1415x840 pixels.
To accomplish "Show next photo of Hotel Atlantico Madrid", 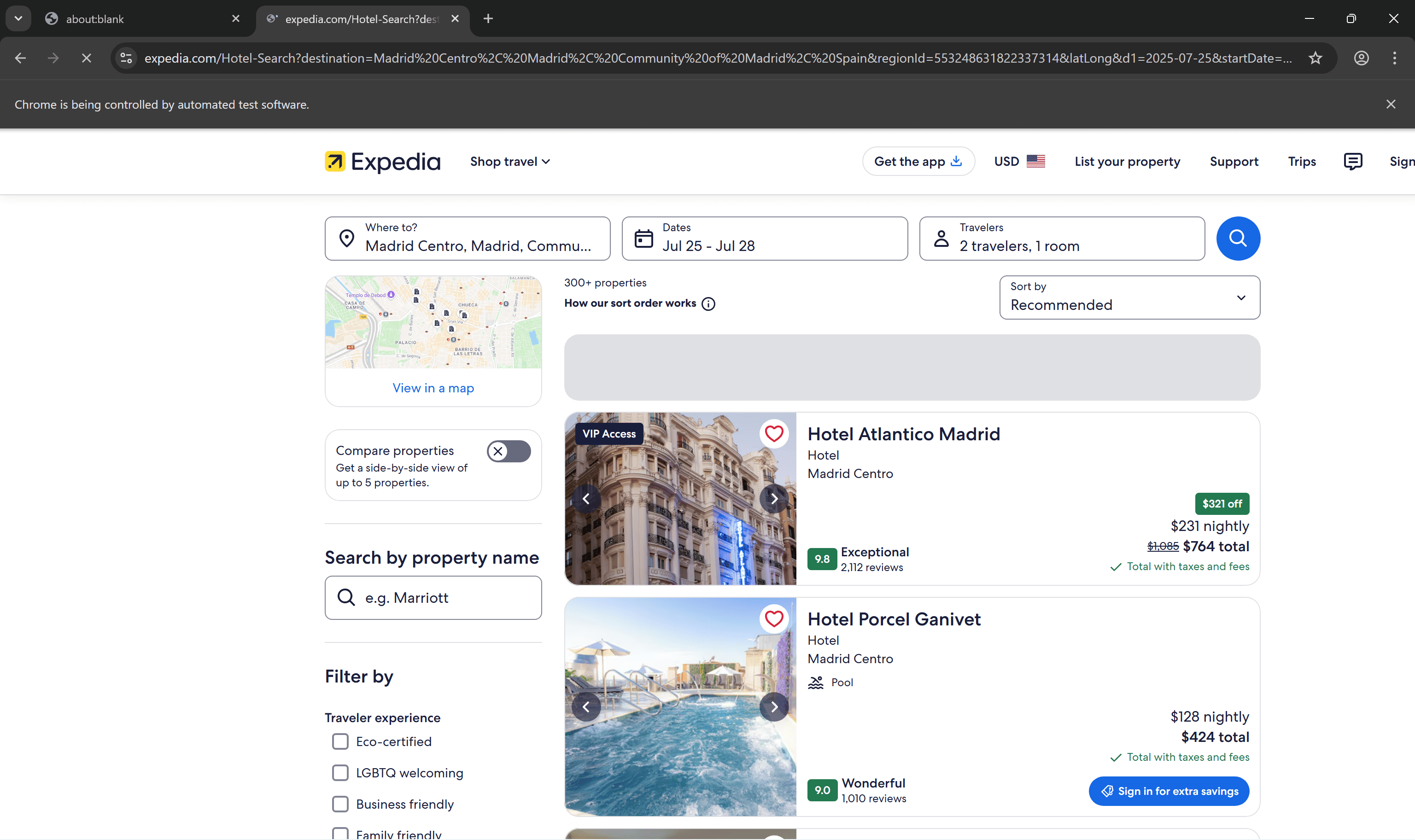I will tap(774, 499).
